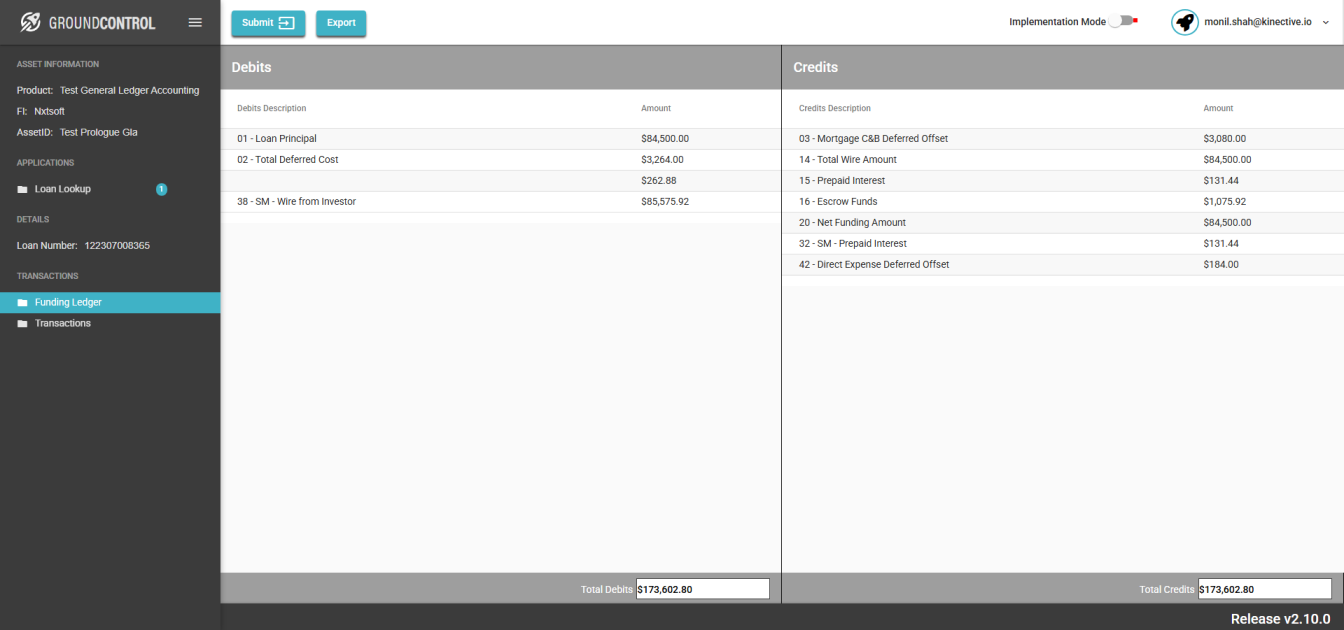Click the Credits Amount column header
Screen dimensions: 1344x630
(x=1218, y=108)
